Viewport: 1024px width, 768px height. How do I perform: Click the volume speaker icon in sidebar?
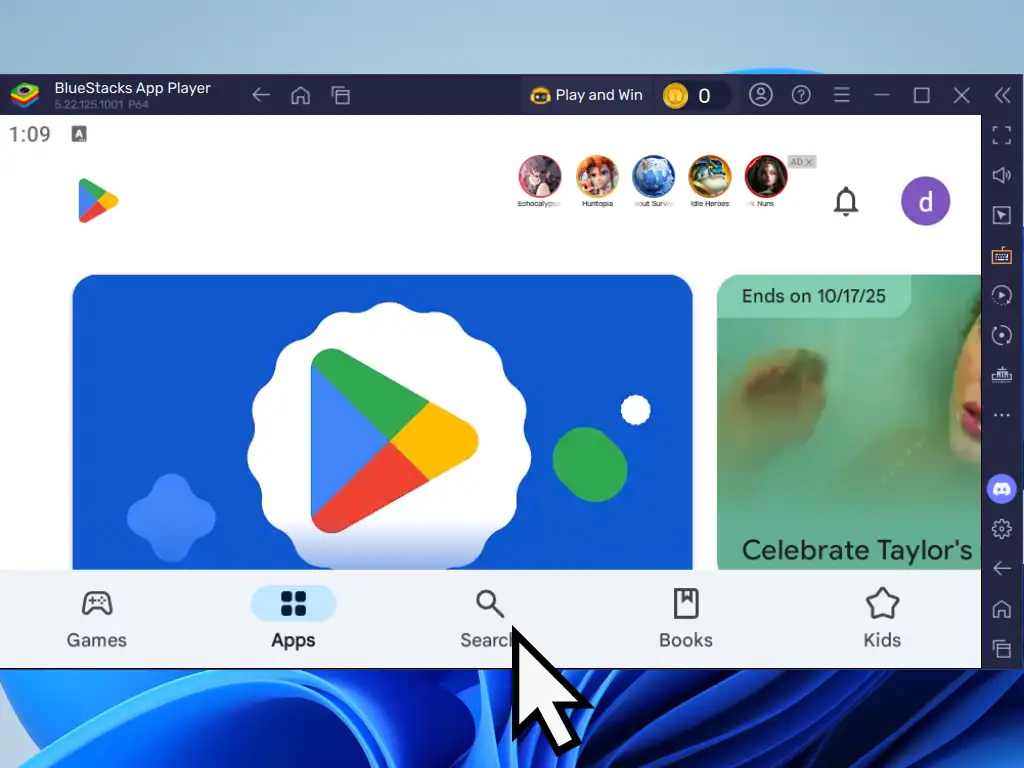click(x=1001, y=175)
